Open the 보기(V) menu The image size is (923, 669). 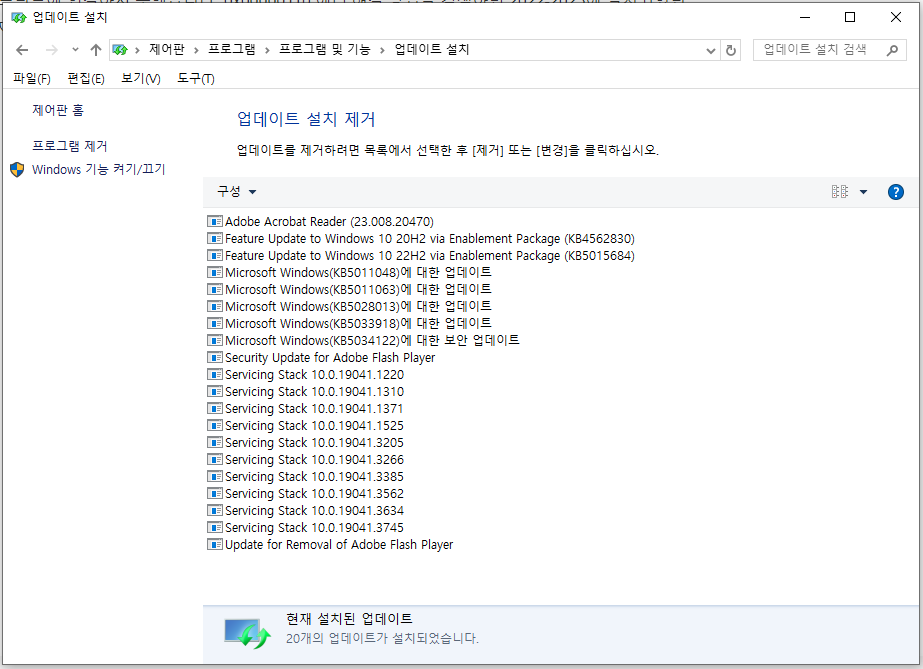(x=141, y=78)
